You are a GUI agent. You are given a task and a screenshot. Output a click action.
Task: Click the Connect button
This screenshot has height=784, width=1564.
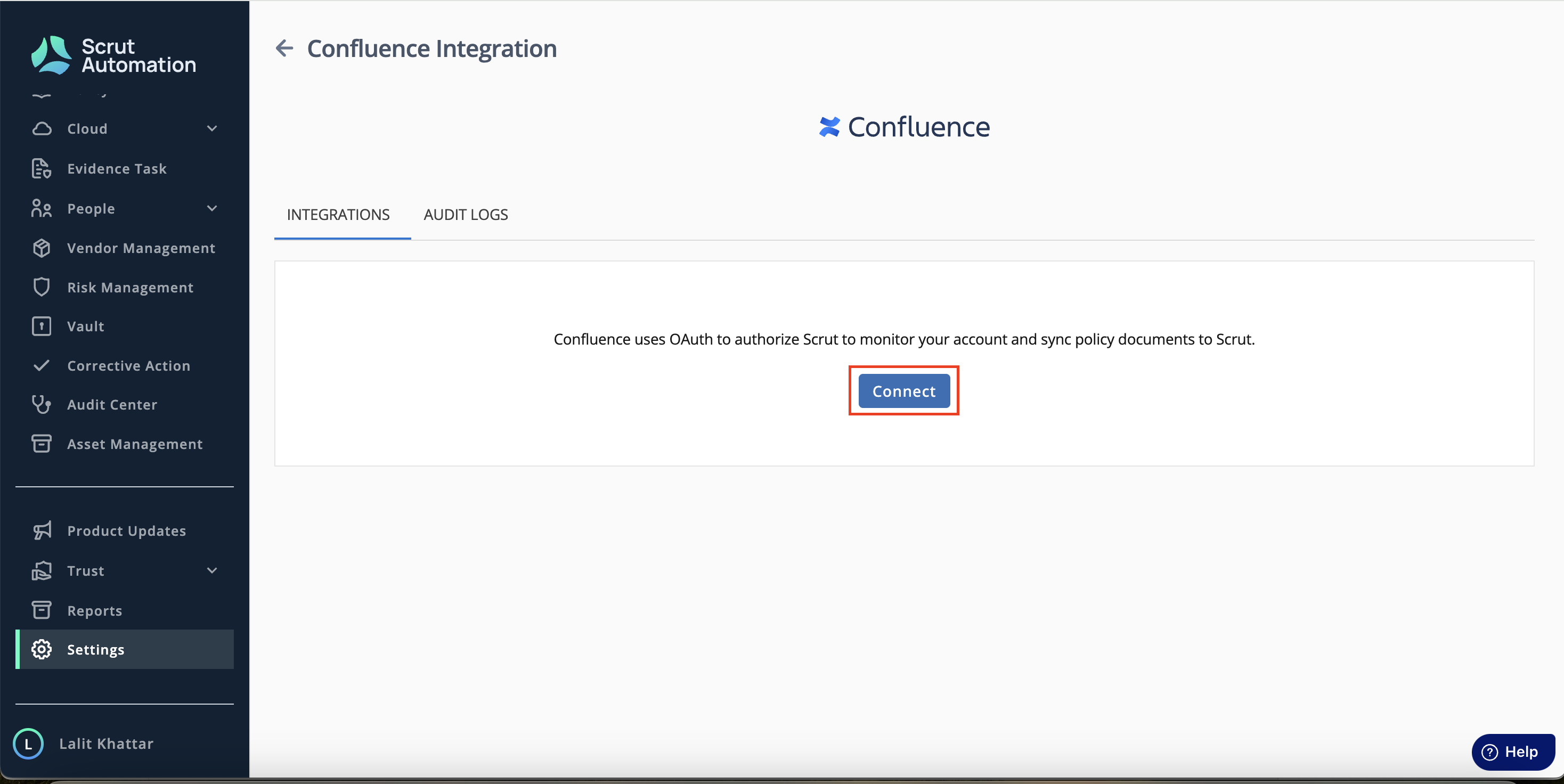tap(903, 391)
